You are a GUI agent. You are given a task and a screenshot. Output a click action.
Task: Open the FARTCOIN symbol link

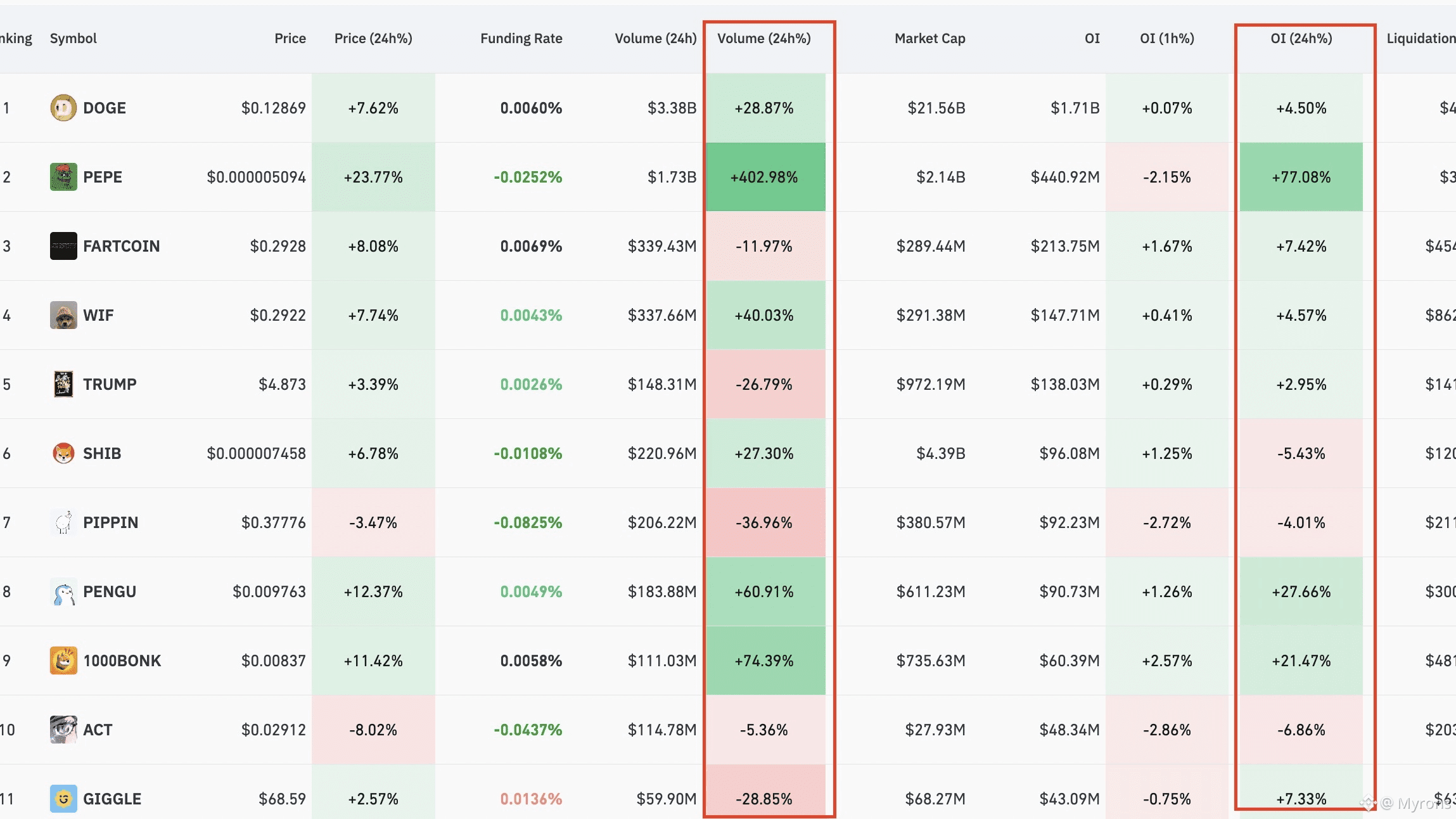121,246
